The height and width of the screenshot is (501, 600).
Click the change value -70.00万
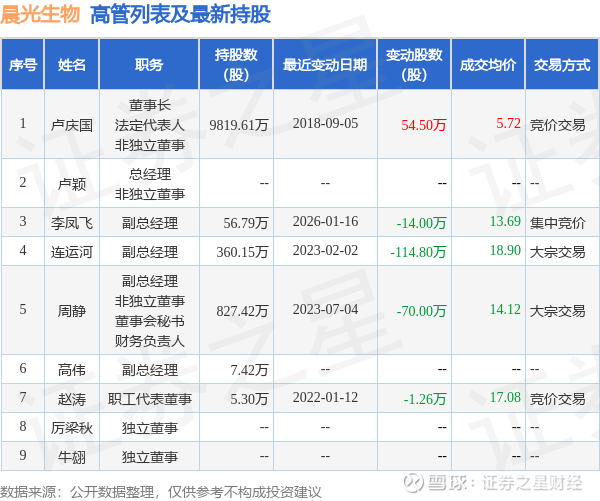click(x=421, y=311)
